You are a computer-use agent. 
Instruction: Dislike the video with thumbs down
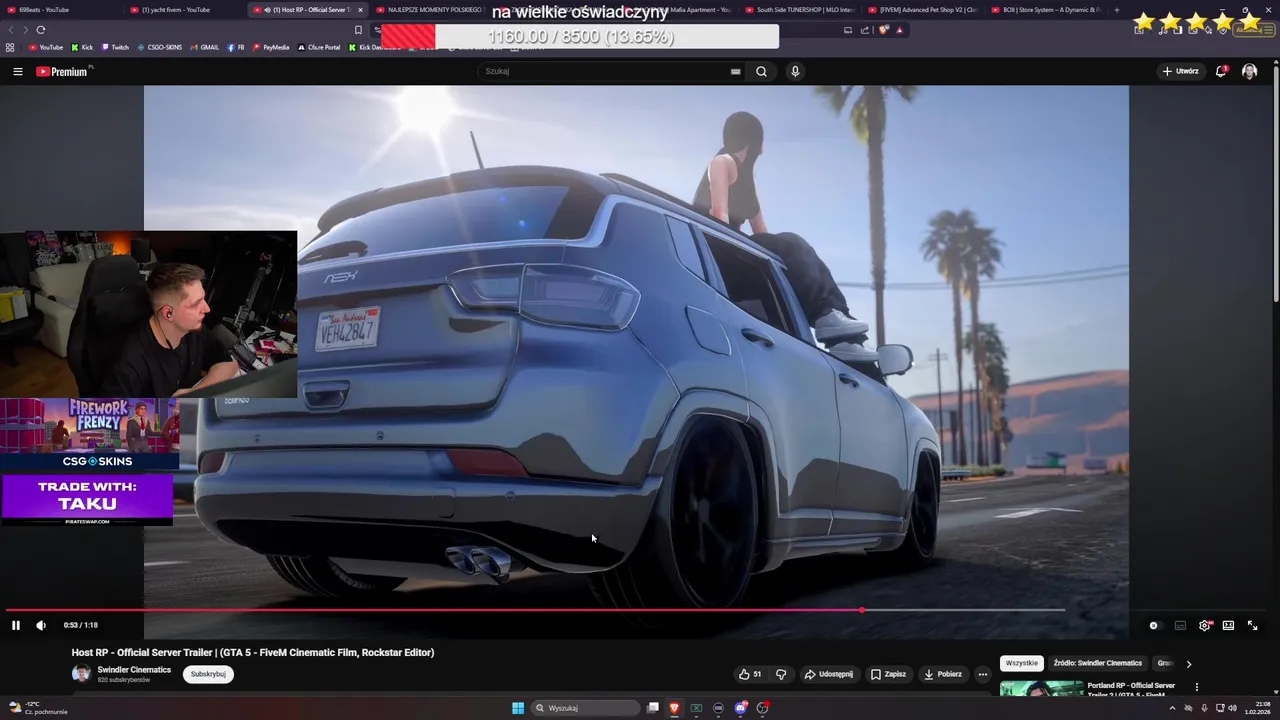coord(781,674)
